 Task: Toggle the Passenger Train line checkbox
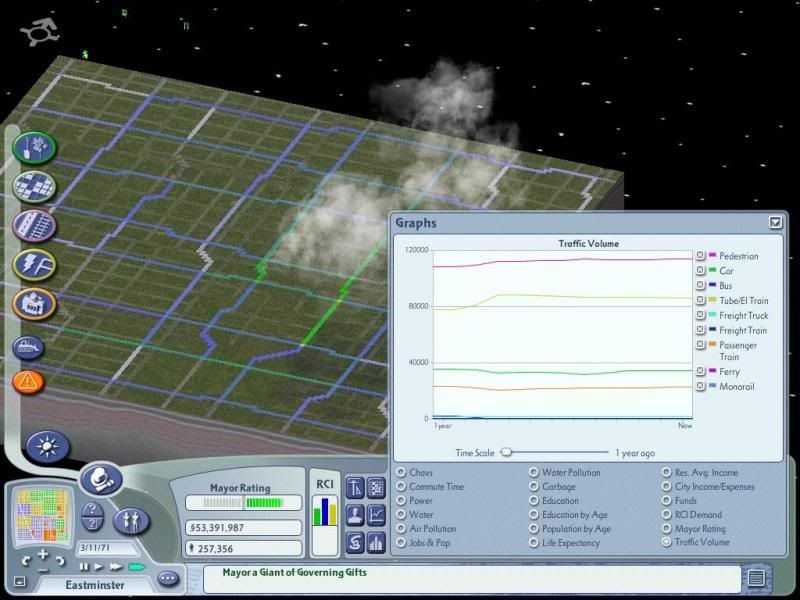701,345
